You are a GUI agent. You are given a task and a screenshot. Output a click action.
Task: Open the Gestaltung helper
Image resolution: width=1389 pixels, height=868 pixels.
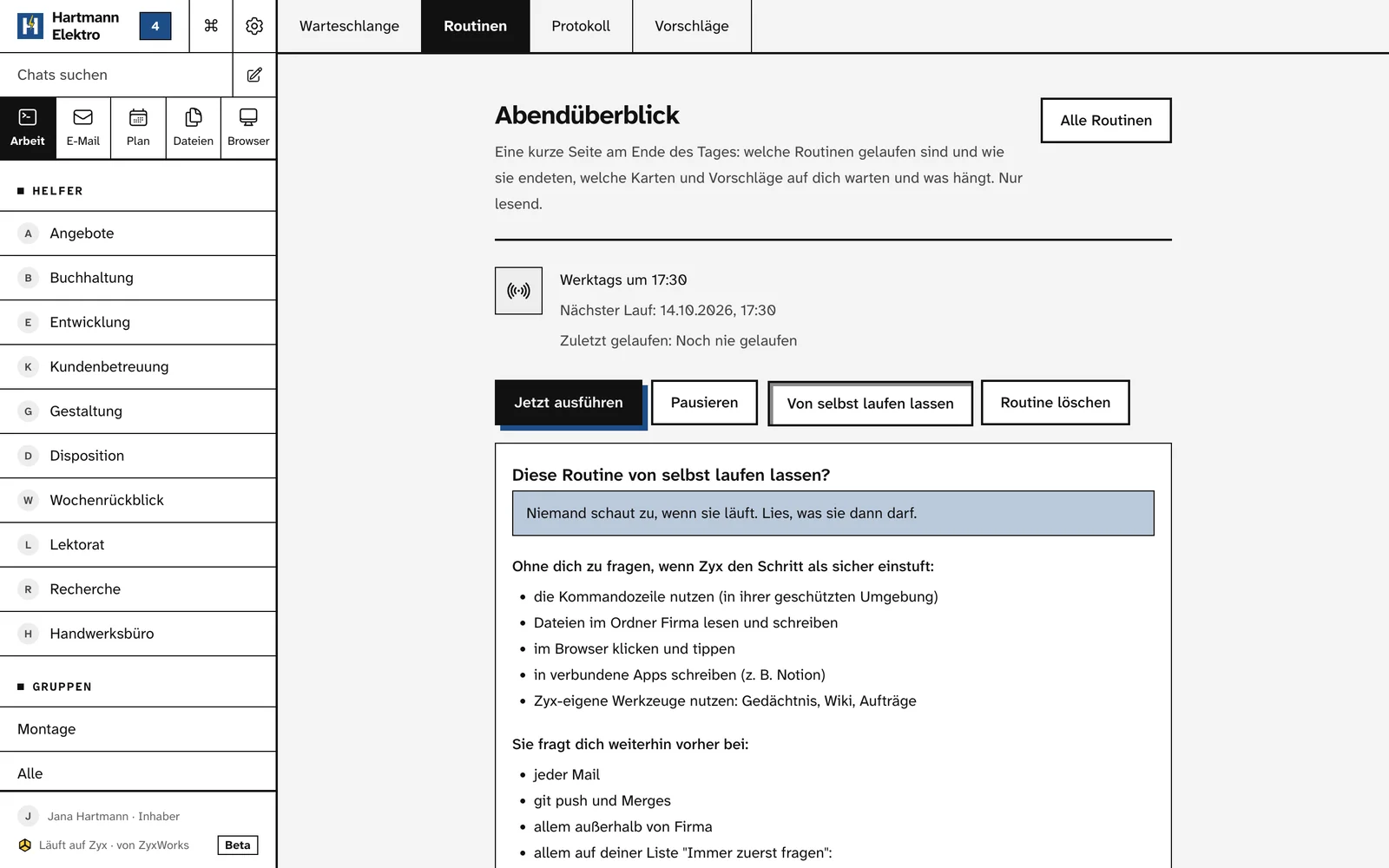click(138, 411)
